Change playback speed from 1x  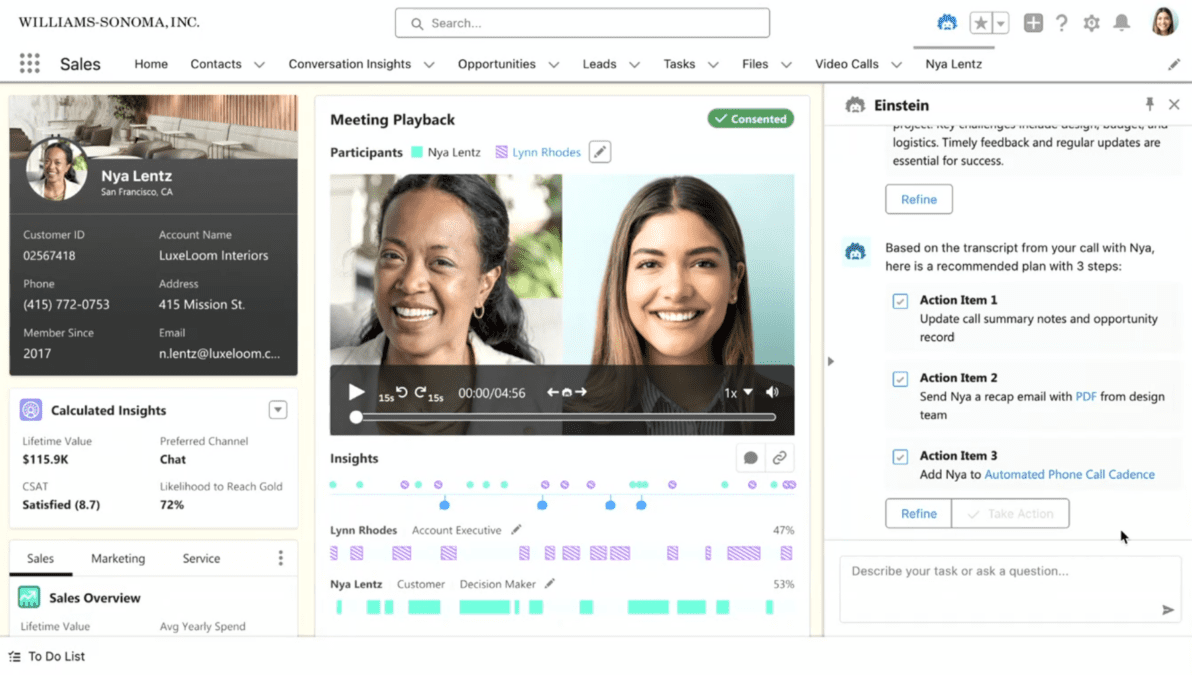[738, 392]
